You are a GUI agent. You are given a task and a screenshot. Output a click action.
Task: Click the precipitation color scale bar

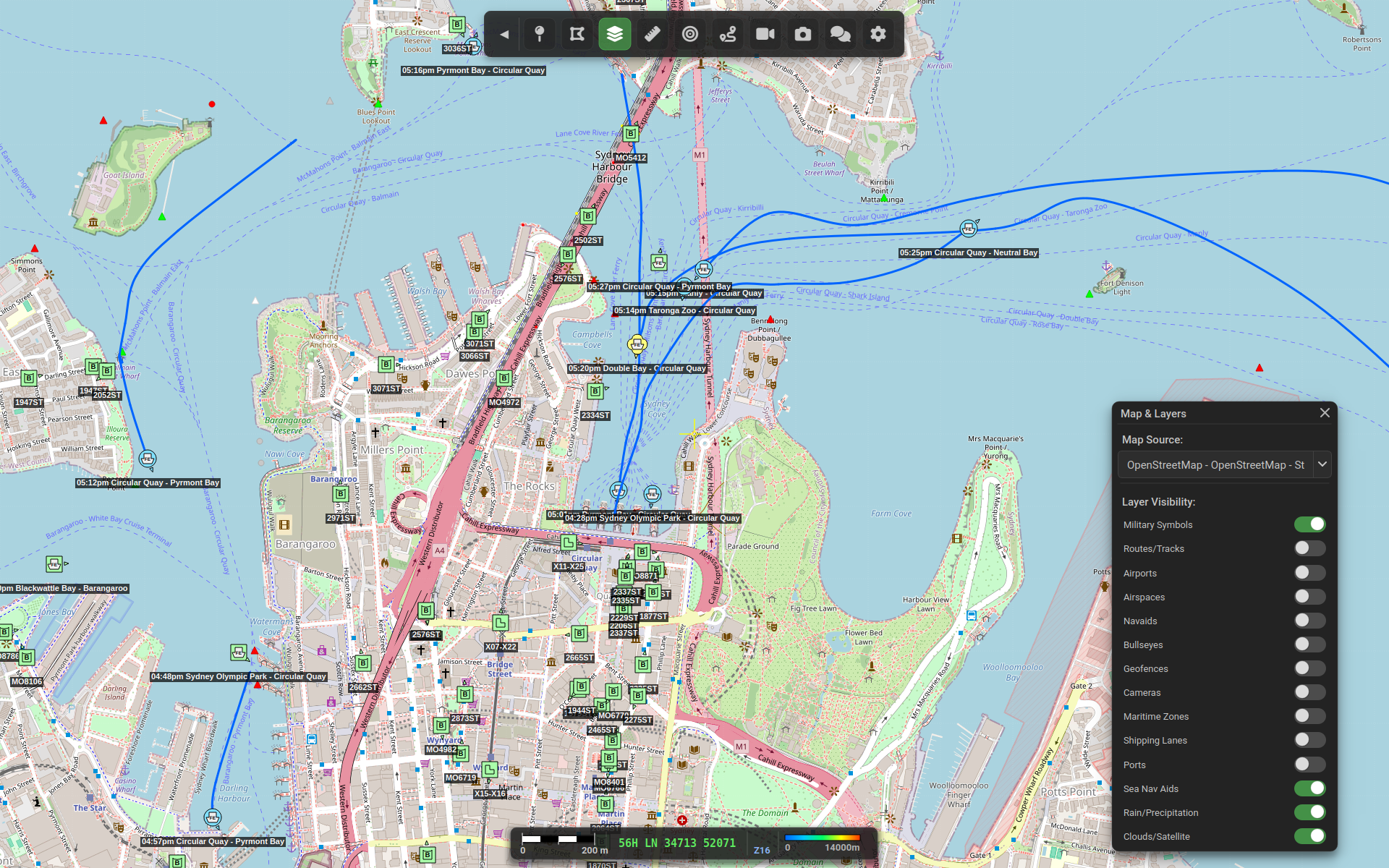[823, 838]
